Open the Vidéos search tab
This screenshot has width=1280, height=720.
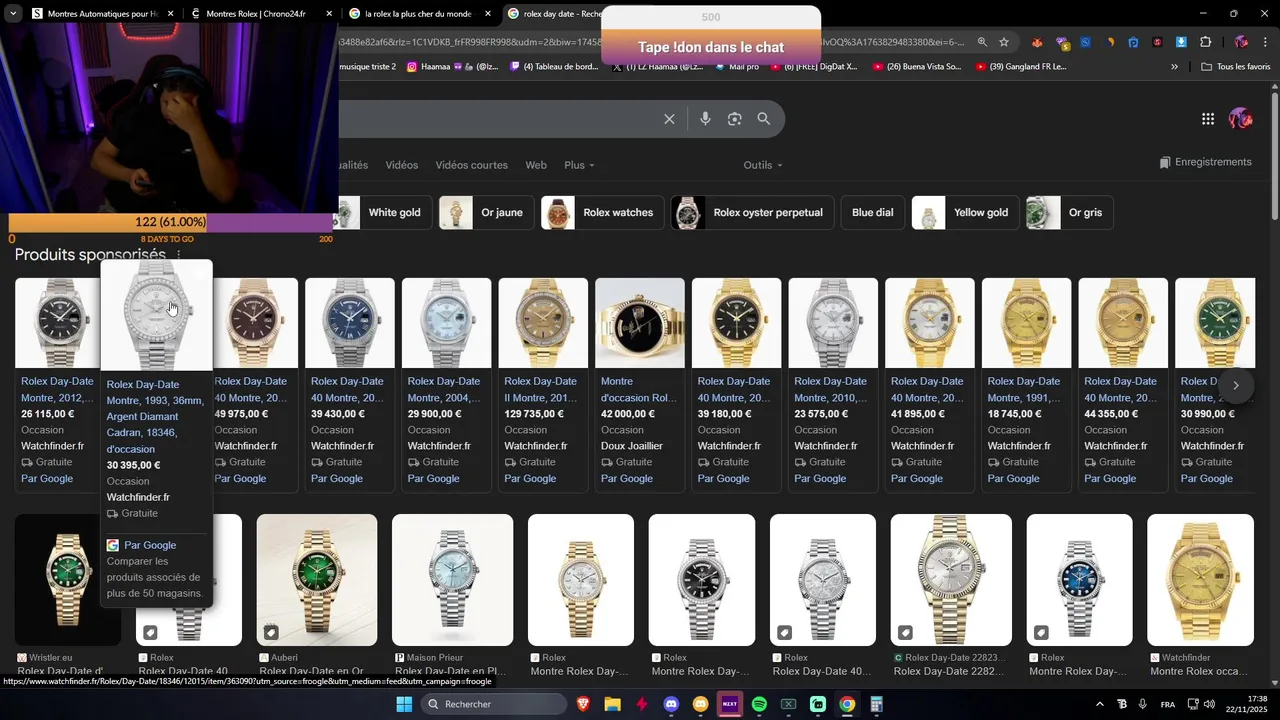click(402, 165)
